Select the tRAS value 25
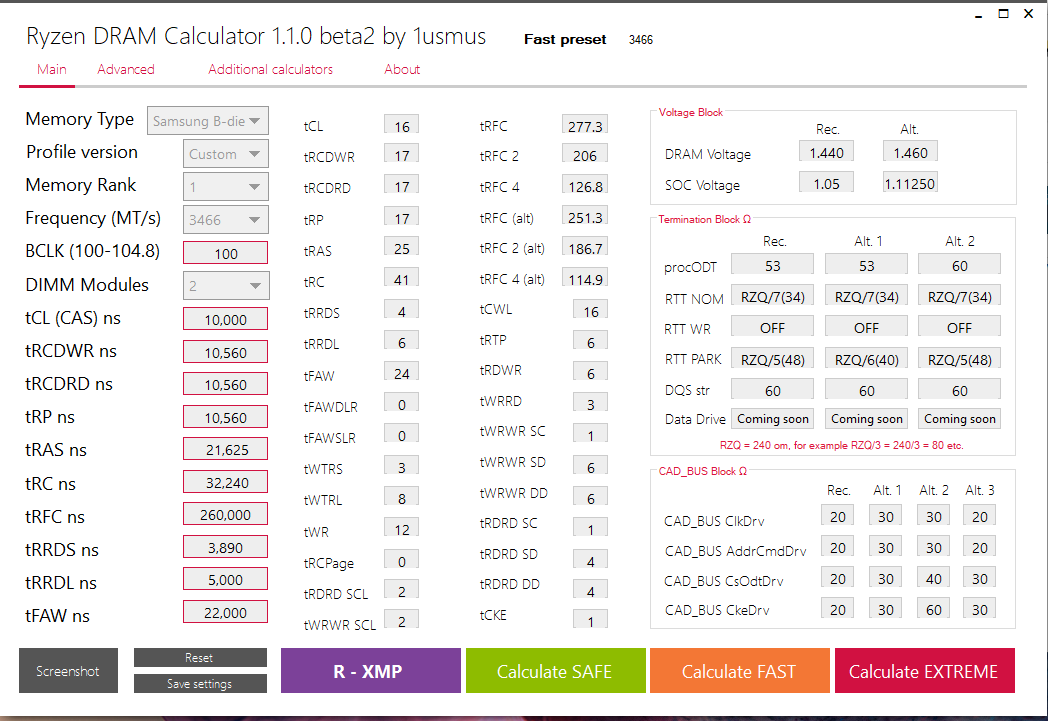 point(402,248)
